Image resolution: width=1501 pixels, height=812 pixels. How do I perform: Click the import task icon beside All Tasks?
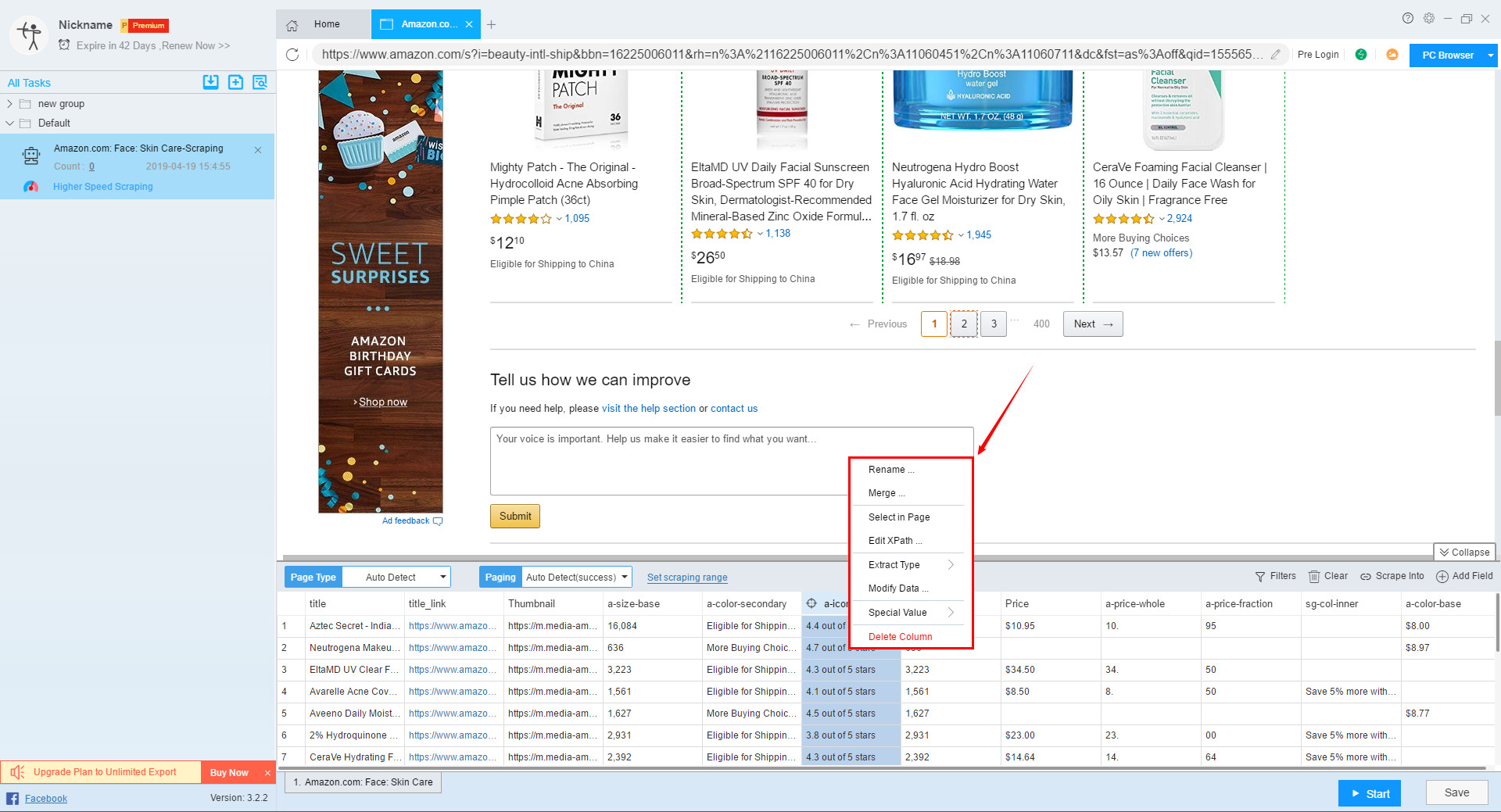(x=210, y=82)
